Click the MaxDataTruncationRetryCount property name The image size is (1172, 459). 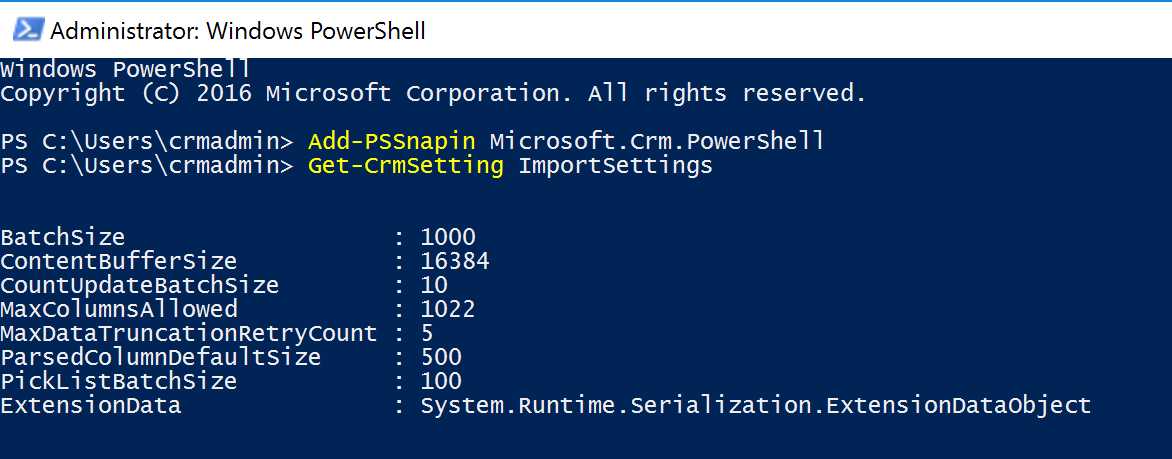(189, 333)
